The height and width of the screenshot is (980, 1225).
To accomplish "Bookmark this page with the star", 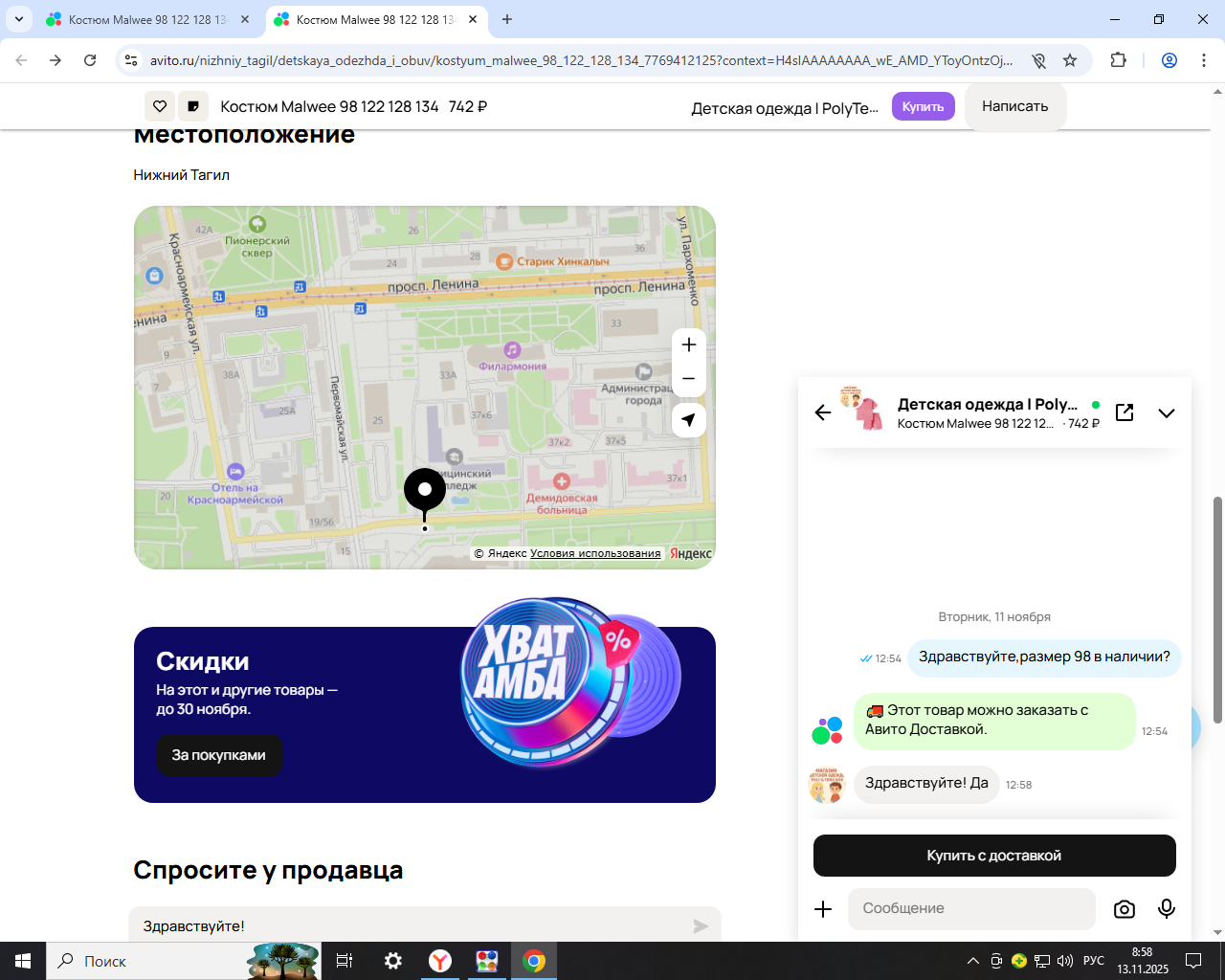I will point(1070,60).
